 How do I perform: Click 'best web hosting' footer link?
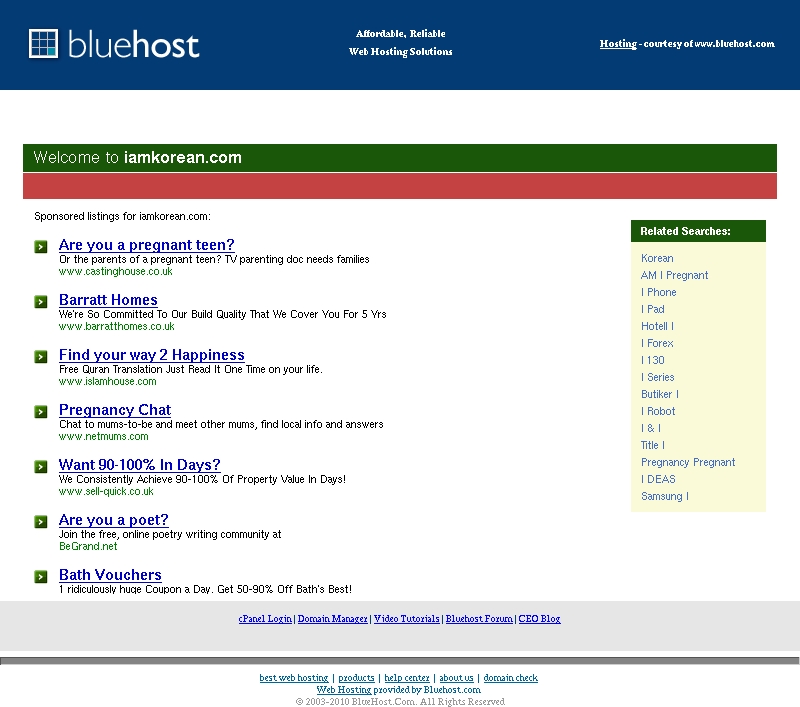[294, 678]
